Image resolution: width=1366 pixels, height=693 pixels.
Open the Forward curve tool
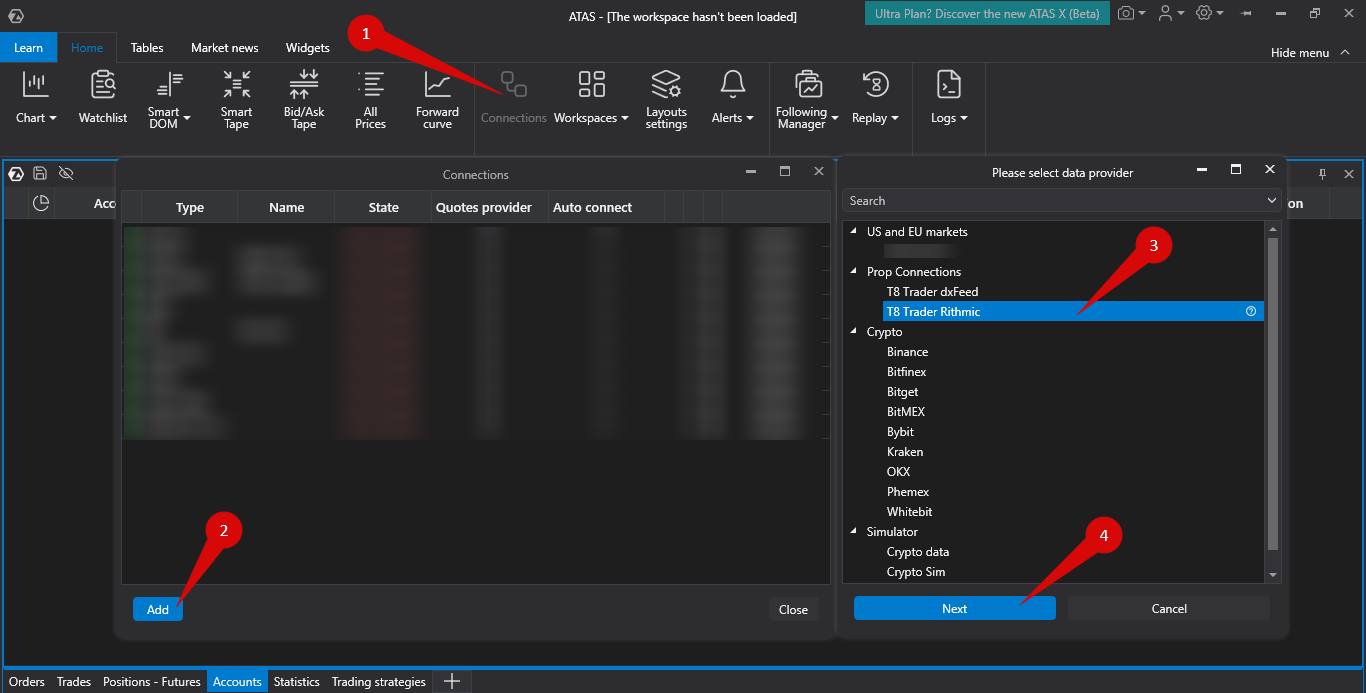pyautogui.click(x=437, y=99)
